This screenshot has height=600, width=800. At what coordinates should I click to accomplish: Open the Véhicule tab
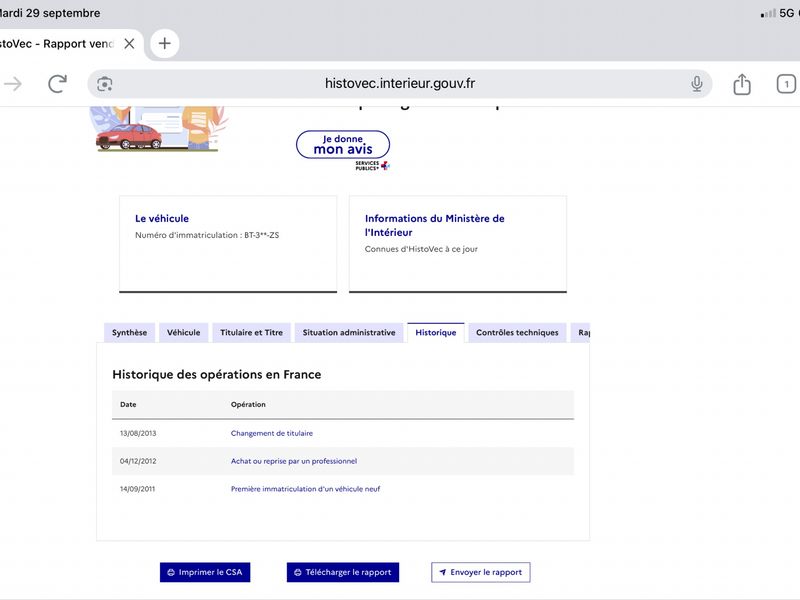point(183,333)
